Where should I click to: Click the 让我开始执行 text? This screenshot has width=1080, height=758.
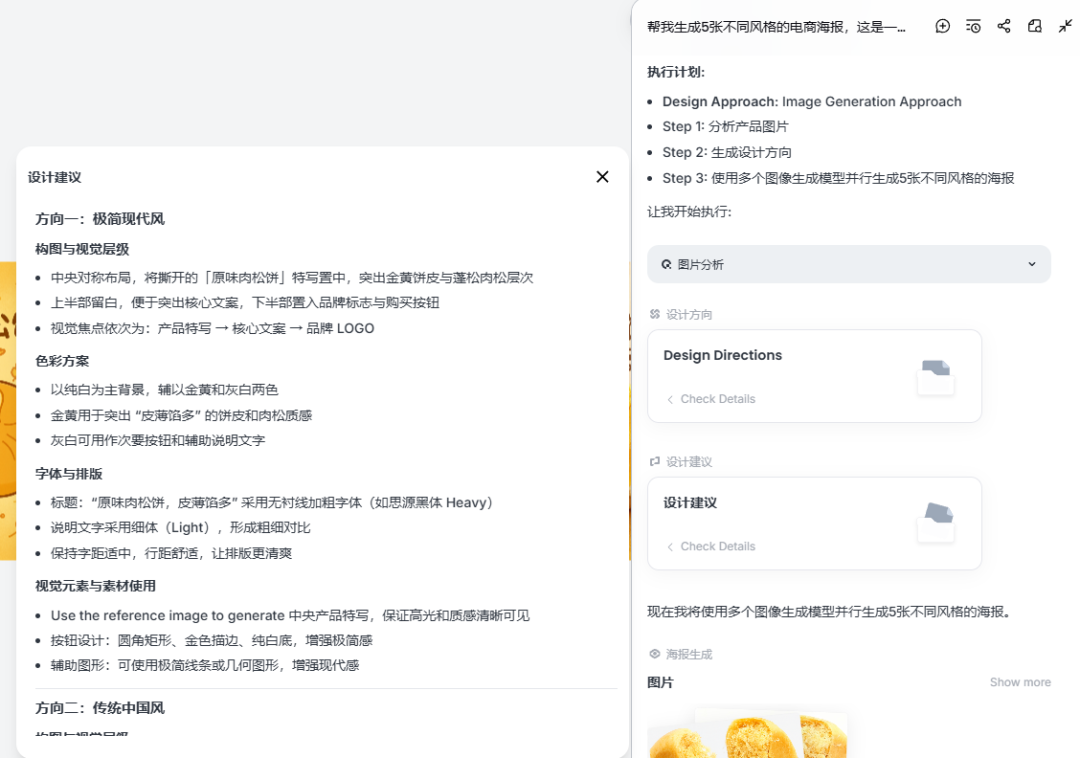tap(689, 211)
